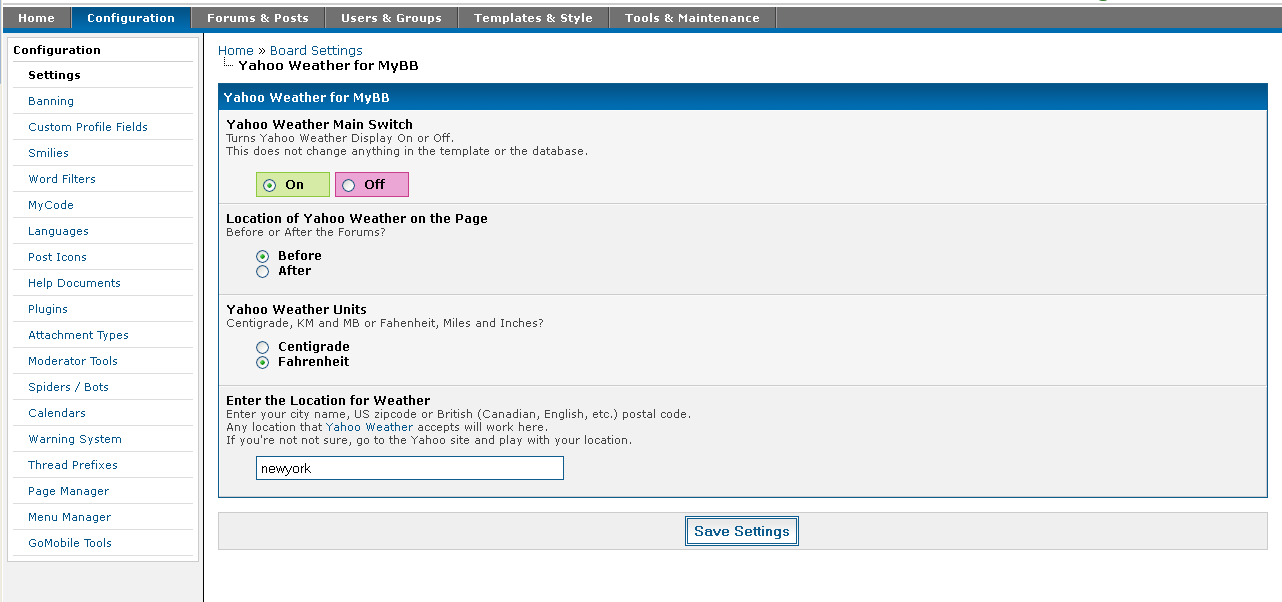Click the blue 'Yahoo Weather for MyBB' panel header
Viewport: 1282px width, 602px height.
[742, 97]
